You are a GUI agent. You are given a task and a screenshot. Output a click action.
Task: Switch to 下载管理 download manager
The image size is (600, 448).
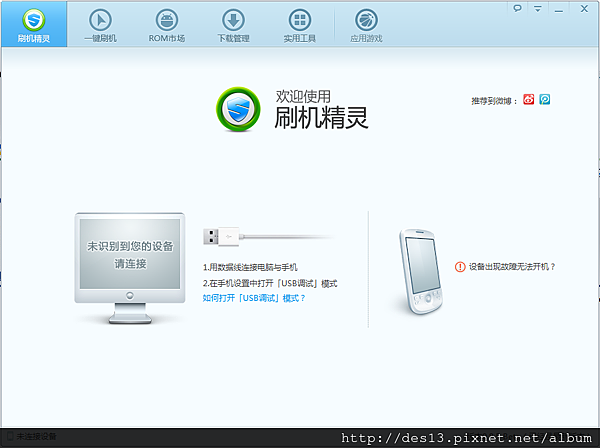tap(233, 25)
